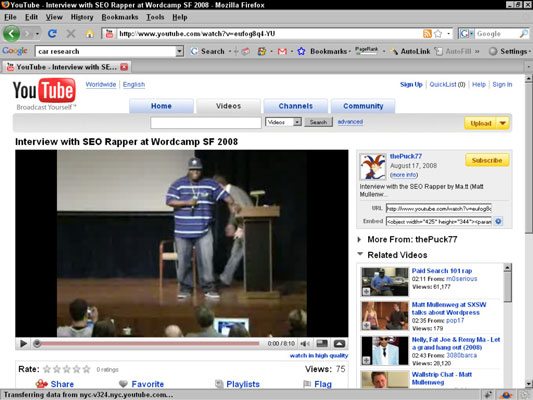Click the Sign Up link
The image size is (533, 400).
point(411,84)
